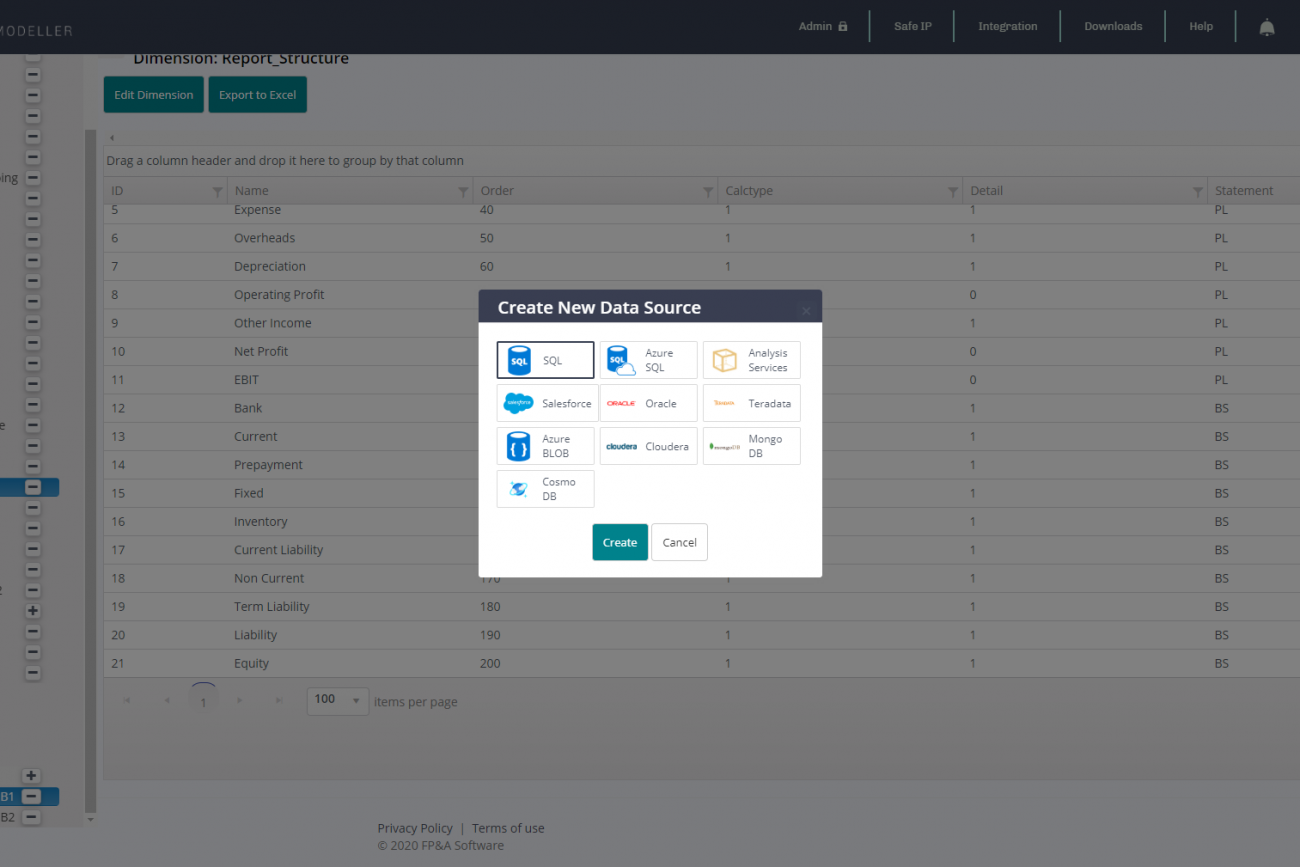The height and width of the screenshot is (867, 1300).
Task: Go to the last page arrow
Action: click(x=279, y=701)
